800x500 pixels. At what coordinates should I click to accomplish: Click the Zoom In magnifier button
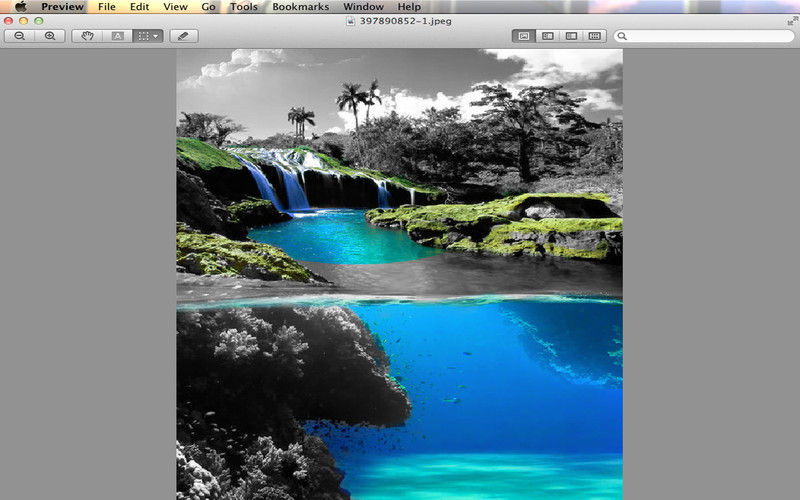click(x=50, y=36)
